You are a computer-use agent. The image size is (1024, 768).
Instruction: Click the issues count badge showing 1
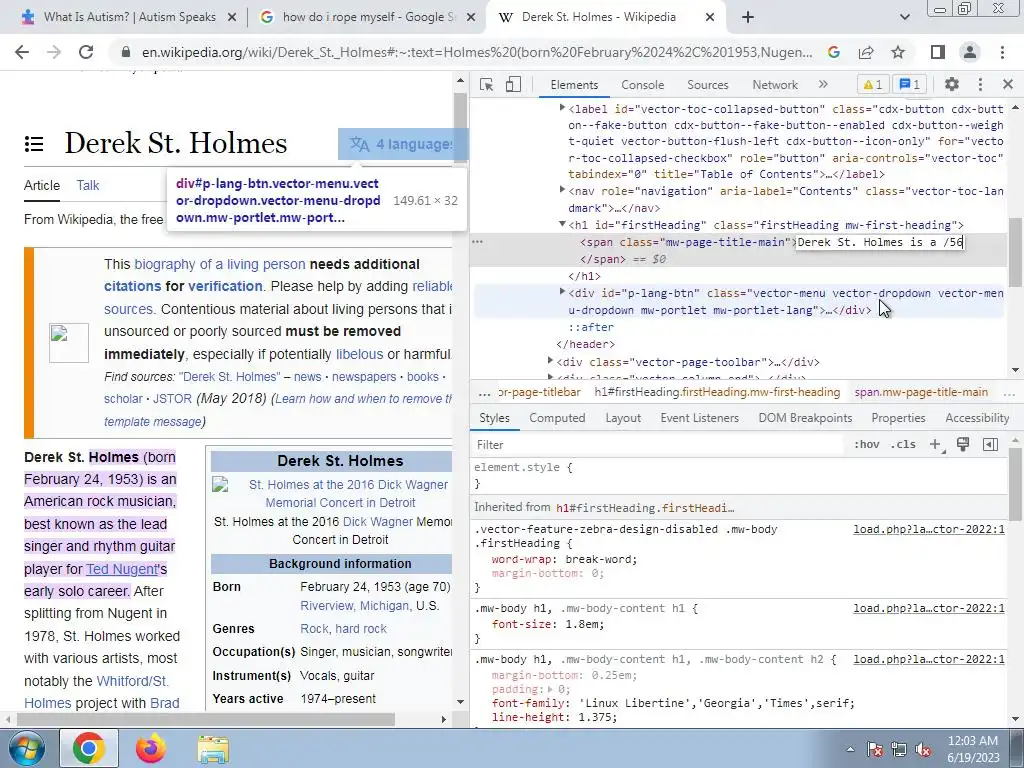pos(910,84)
